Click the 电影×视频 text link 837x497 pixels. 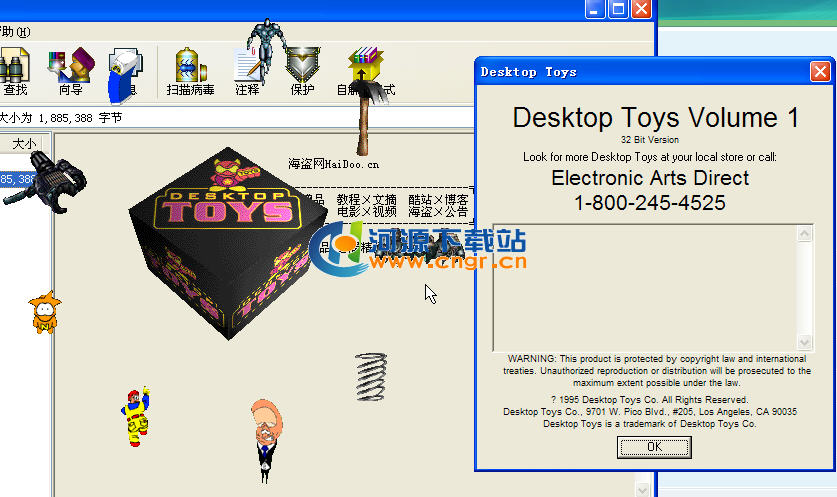coord(366,211)
